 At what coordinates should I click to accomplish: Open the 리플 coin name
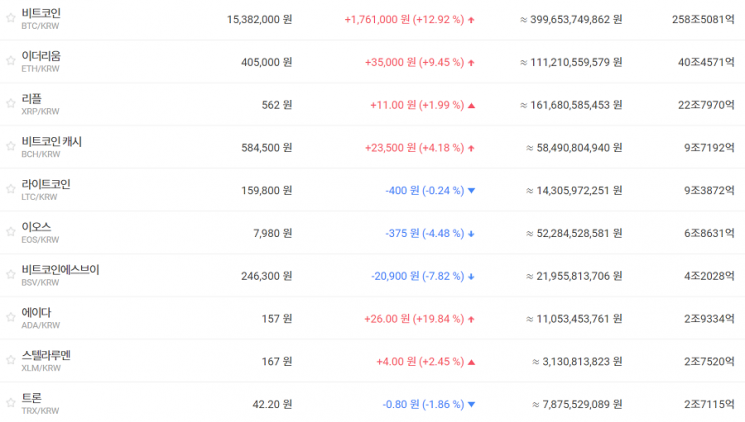tap(31, 99)
